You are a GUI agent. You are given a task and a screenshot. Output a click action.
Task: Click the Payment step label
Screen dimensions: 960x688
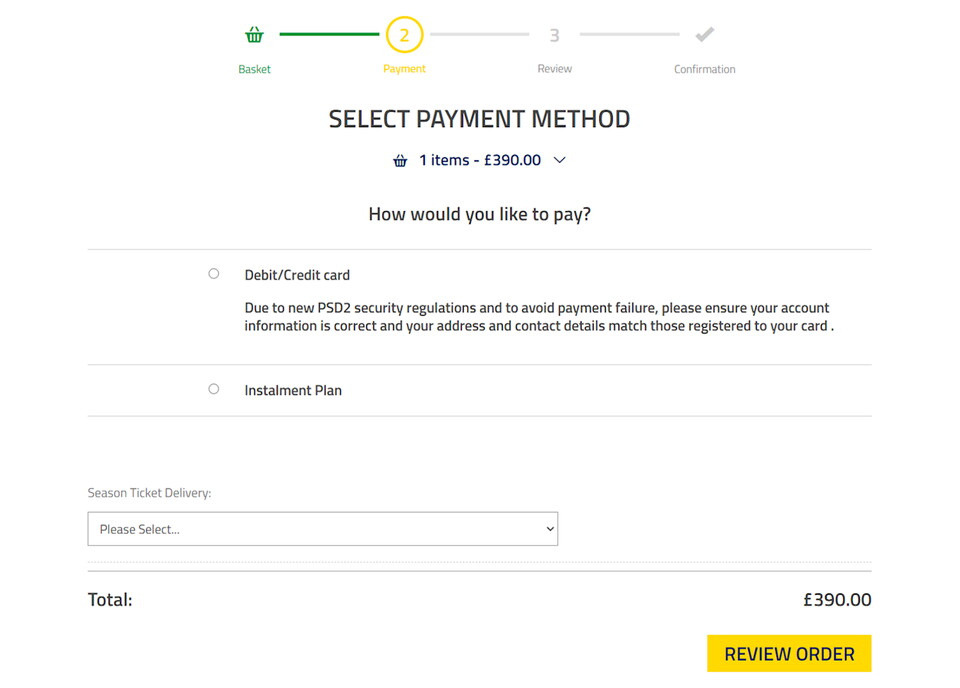[404, 69]
